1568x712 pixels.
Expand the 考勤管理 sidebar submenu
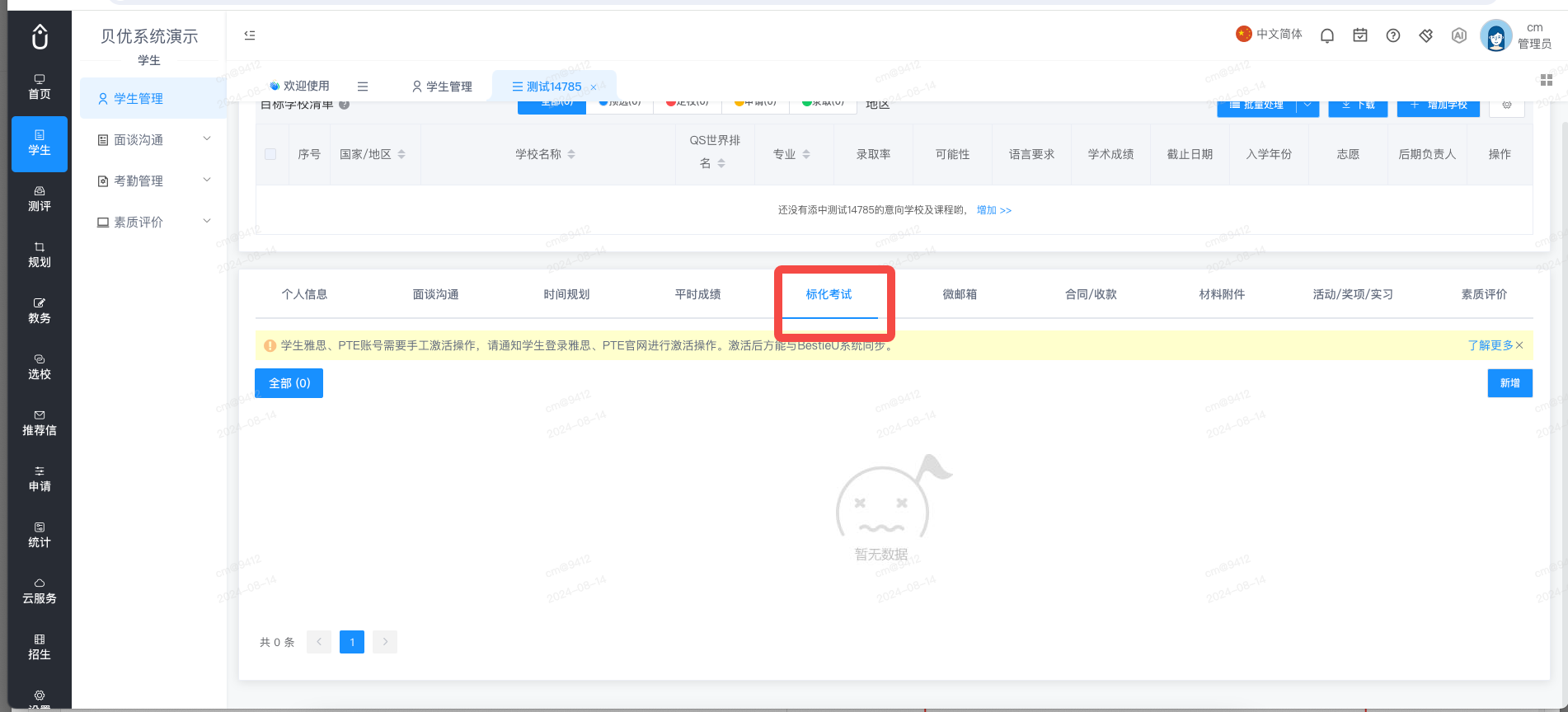(x=153, y=180)
